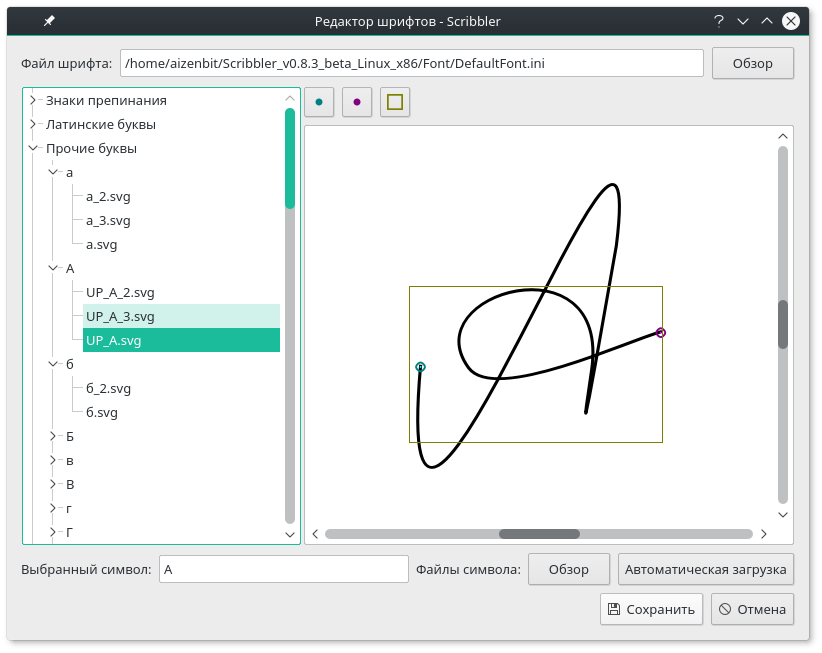Click tree scrollbar up arrow

(290, 98)
